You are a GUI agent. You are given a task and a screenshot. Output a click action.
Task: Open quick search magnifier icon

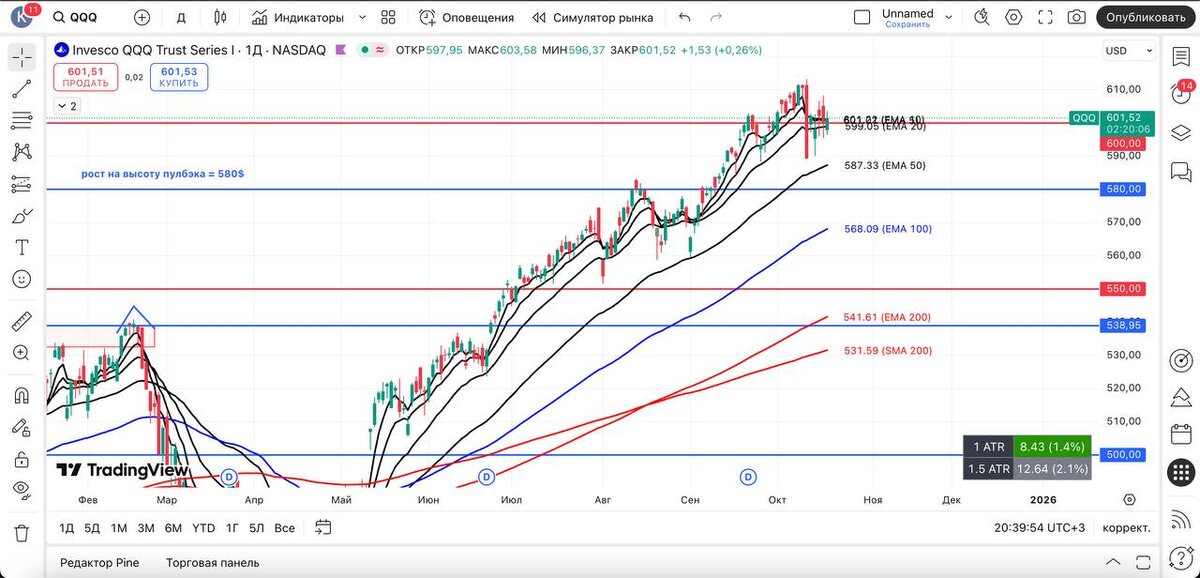point(983,17)
